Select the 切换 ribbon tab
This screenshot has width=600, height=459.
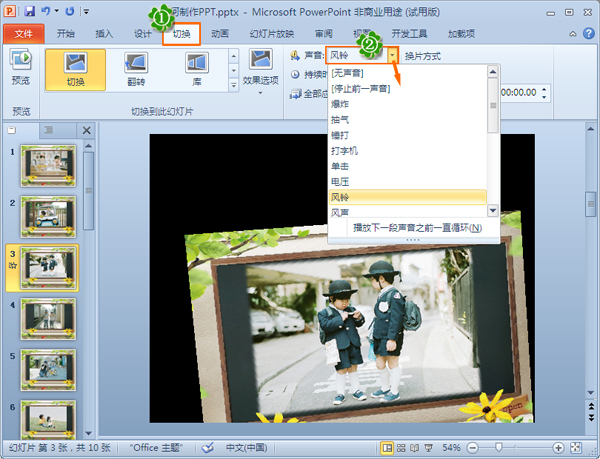181,34
